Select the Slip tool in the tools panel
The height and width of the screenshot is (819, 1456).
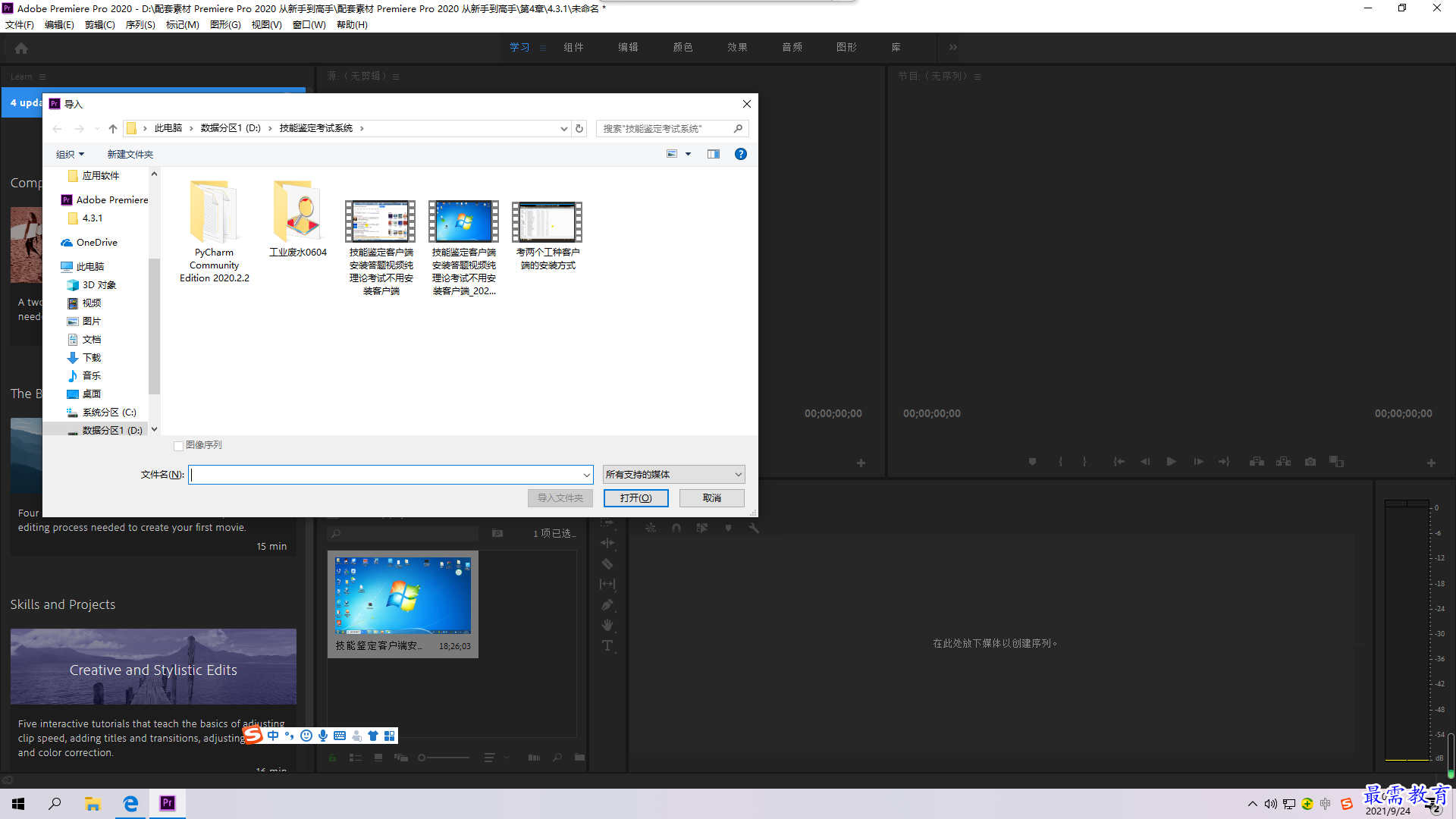(607, 584)
